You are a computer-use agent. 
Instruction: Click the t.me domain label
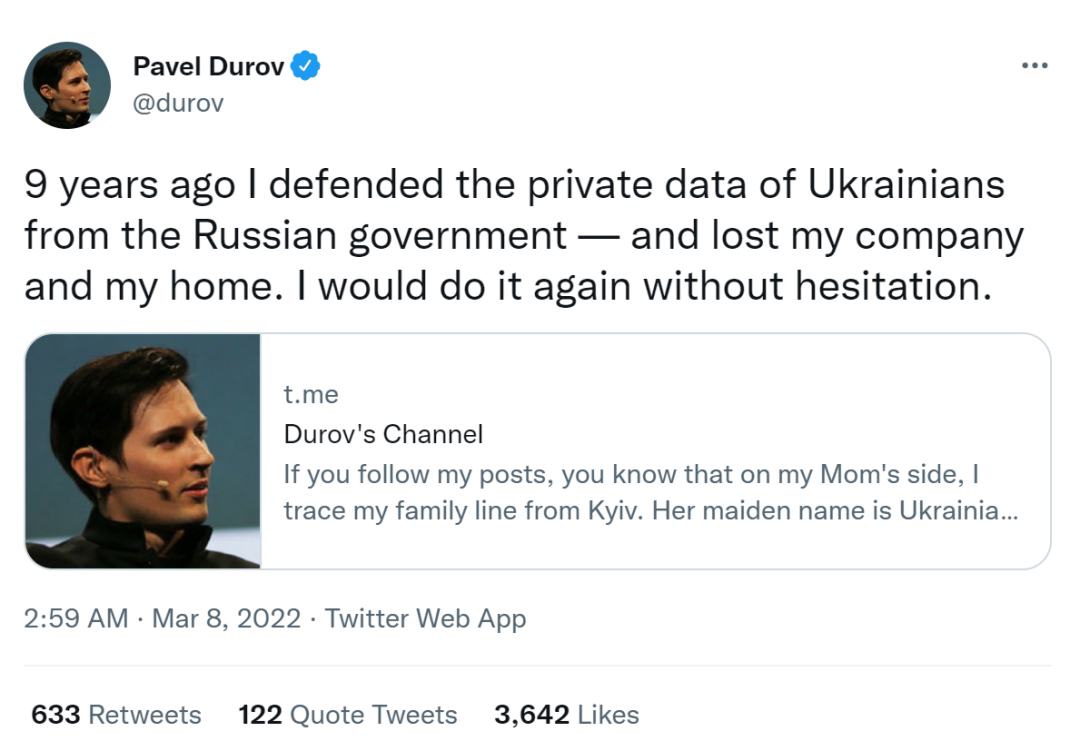(311, 395)
